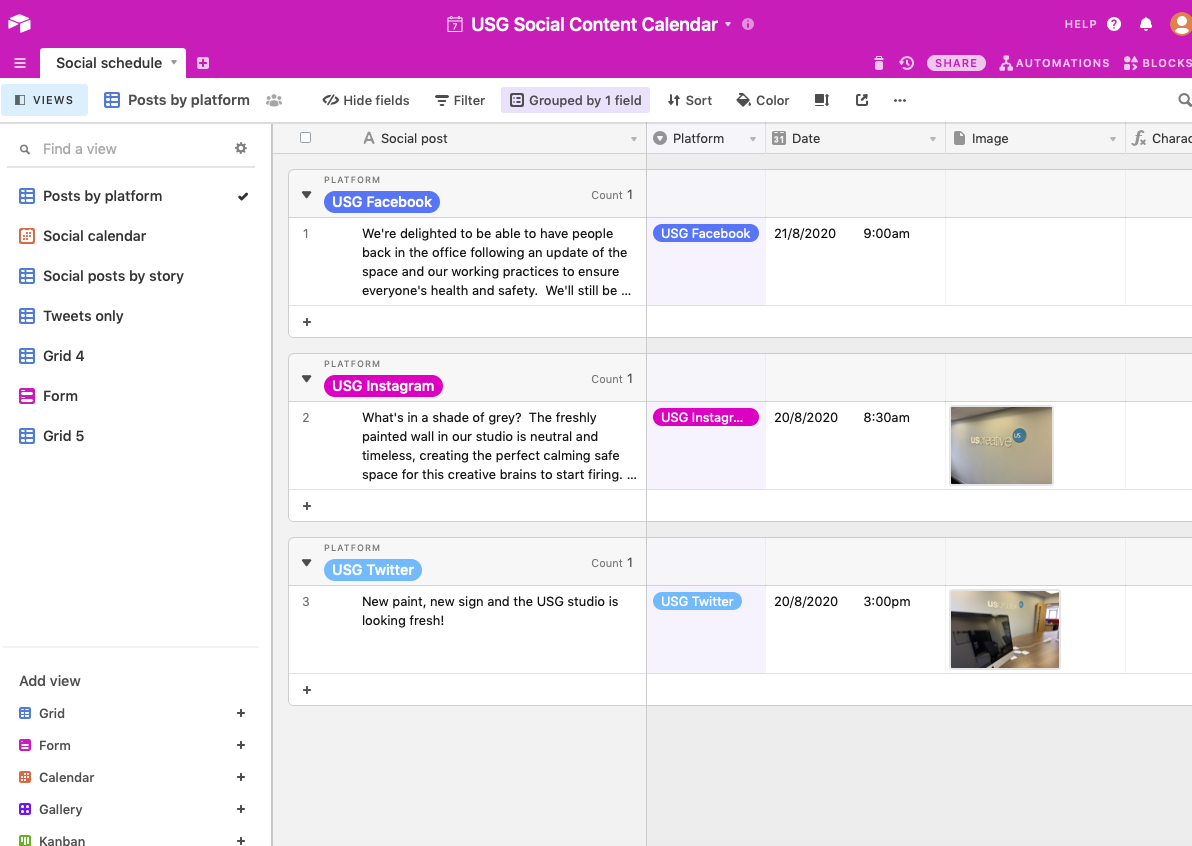The height and width of the screenshot is (846, 1192).
Task: Open Social schedule tab dropdown arrow
Action: click(173, 62)
